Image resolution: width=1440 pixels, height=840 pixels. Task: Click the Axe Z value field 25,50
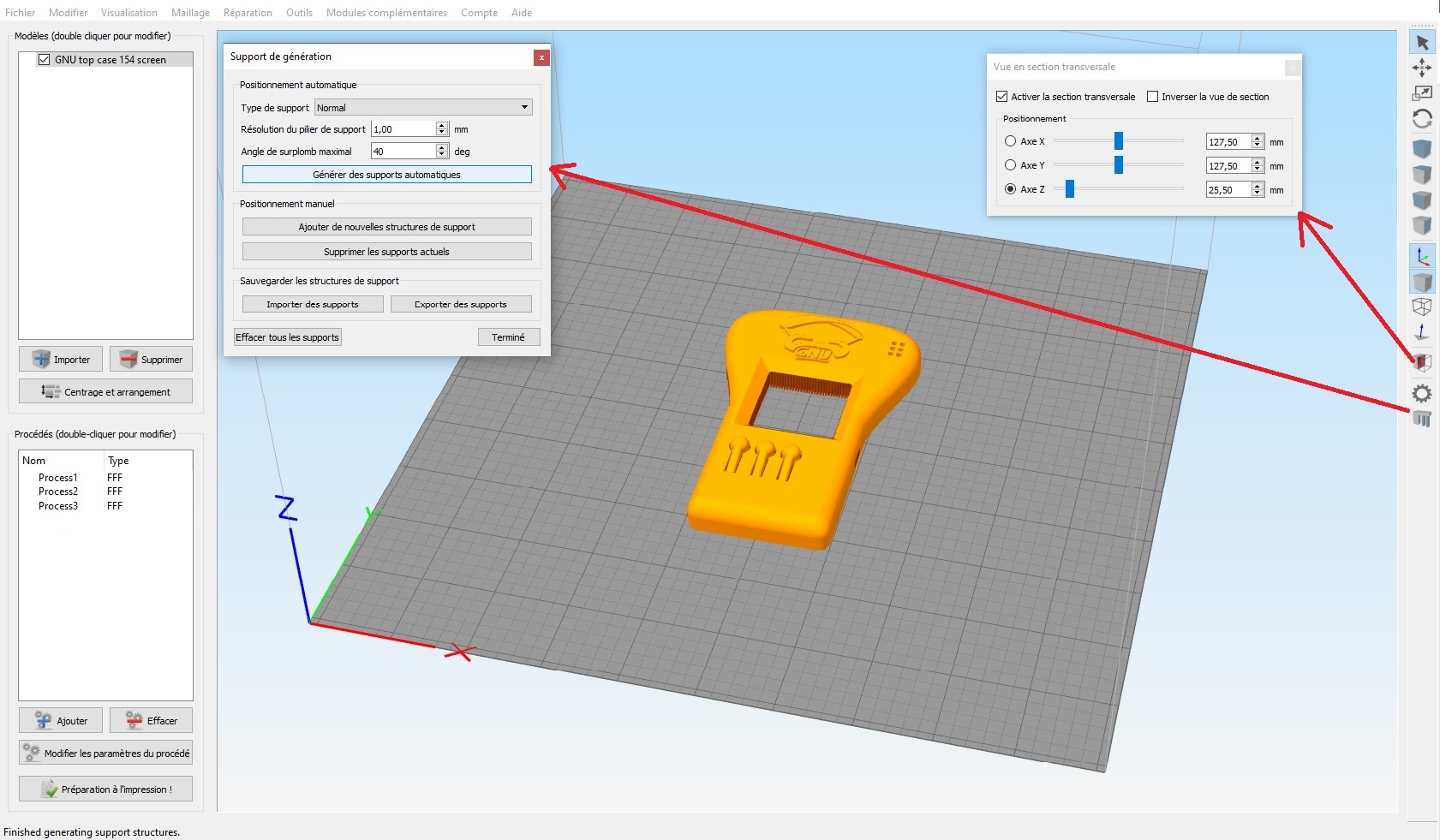pos(1228,189)
